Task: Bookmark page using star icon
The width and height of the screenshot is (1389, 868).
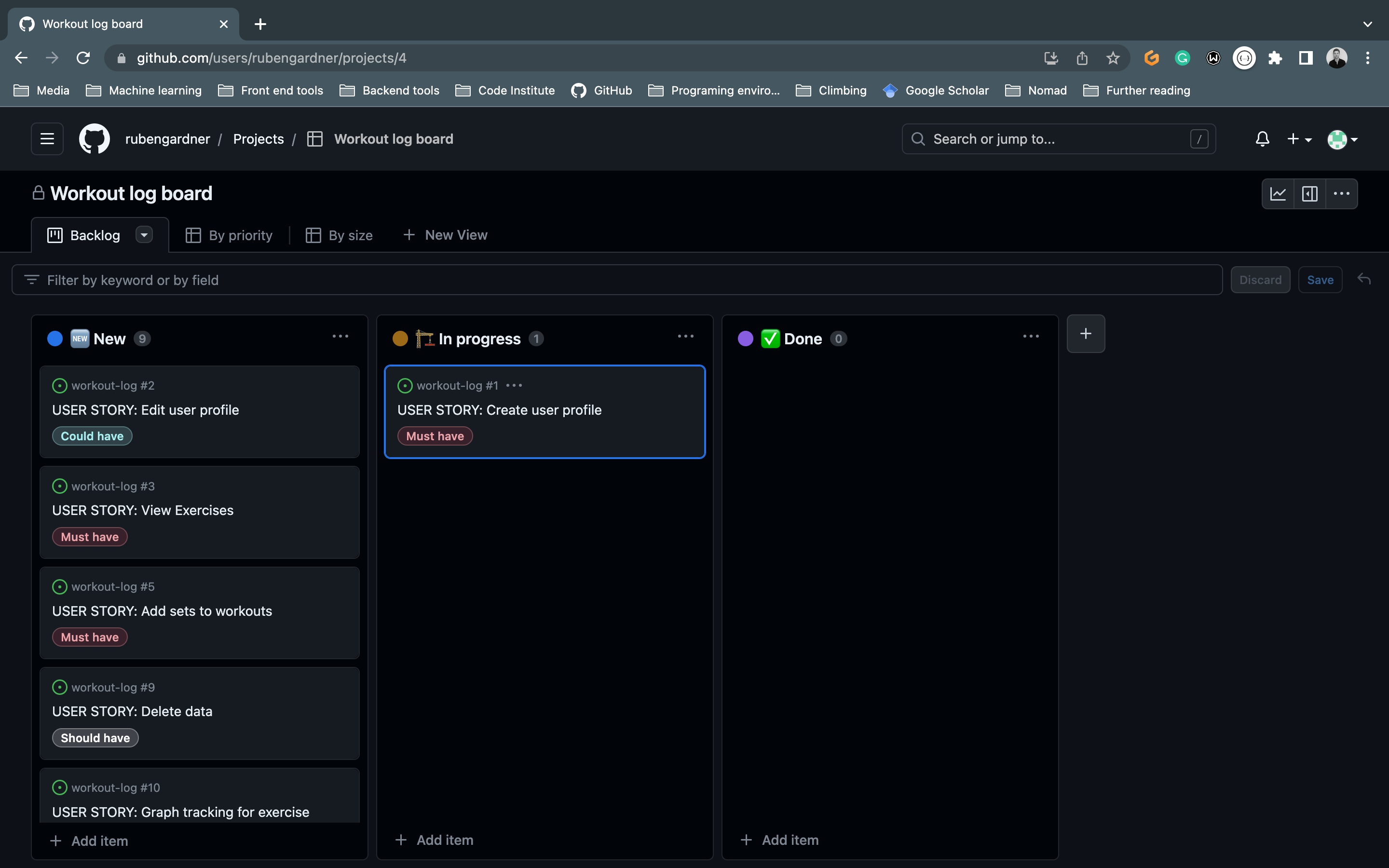Action: tap(1112, 58)
